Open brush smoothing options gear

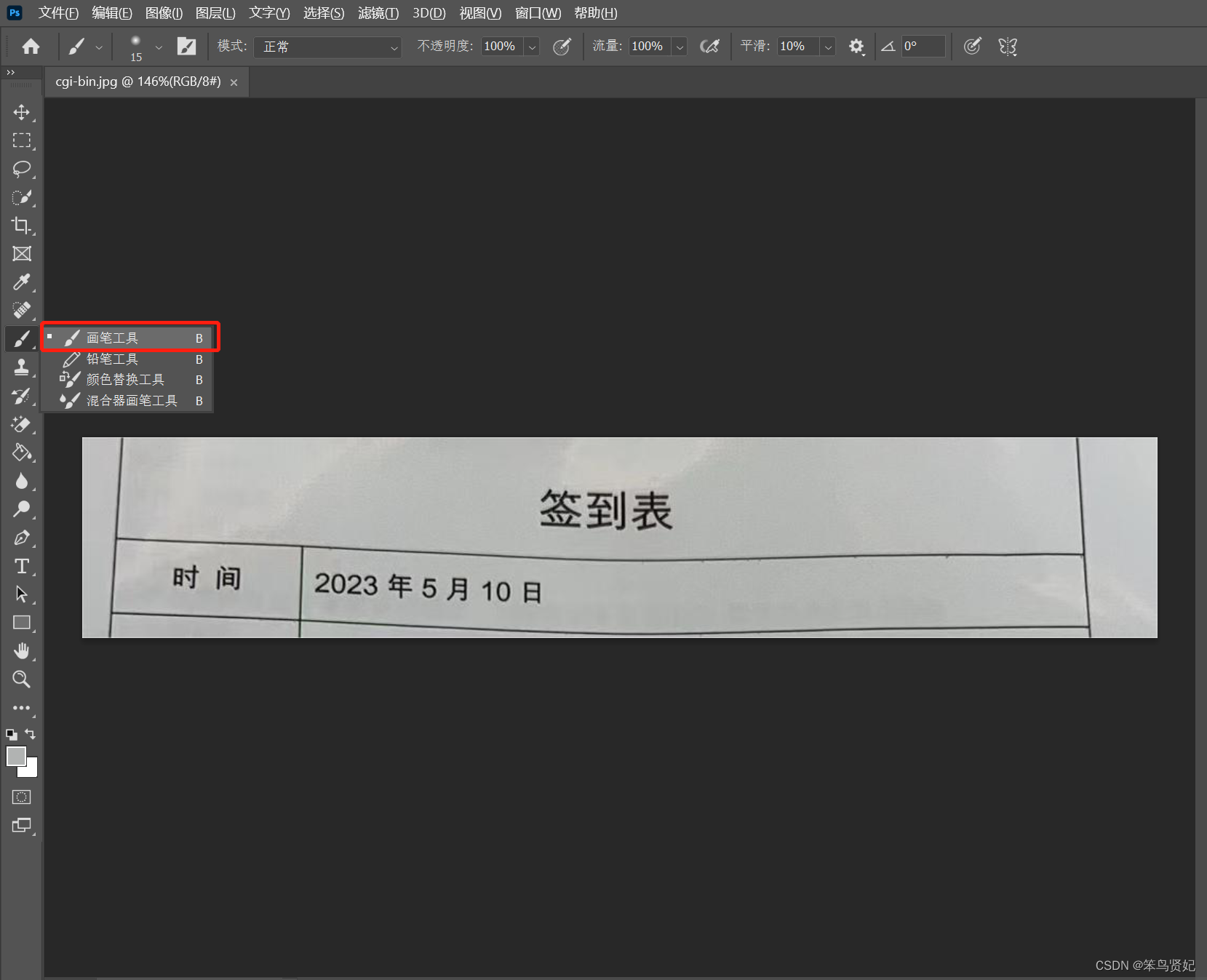click(x=856, y=47)
